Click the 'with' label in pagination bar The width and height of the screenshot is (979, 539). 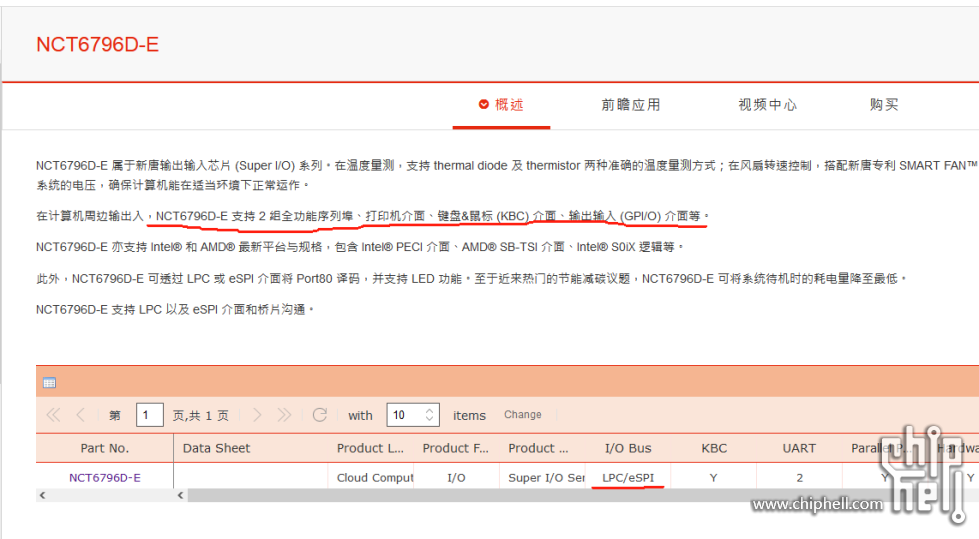(x=360, y=415)
